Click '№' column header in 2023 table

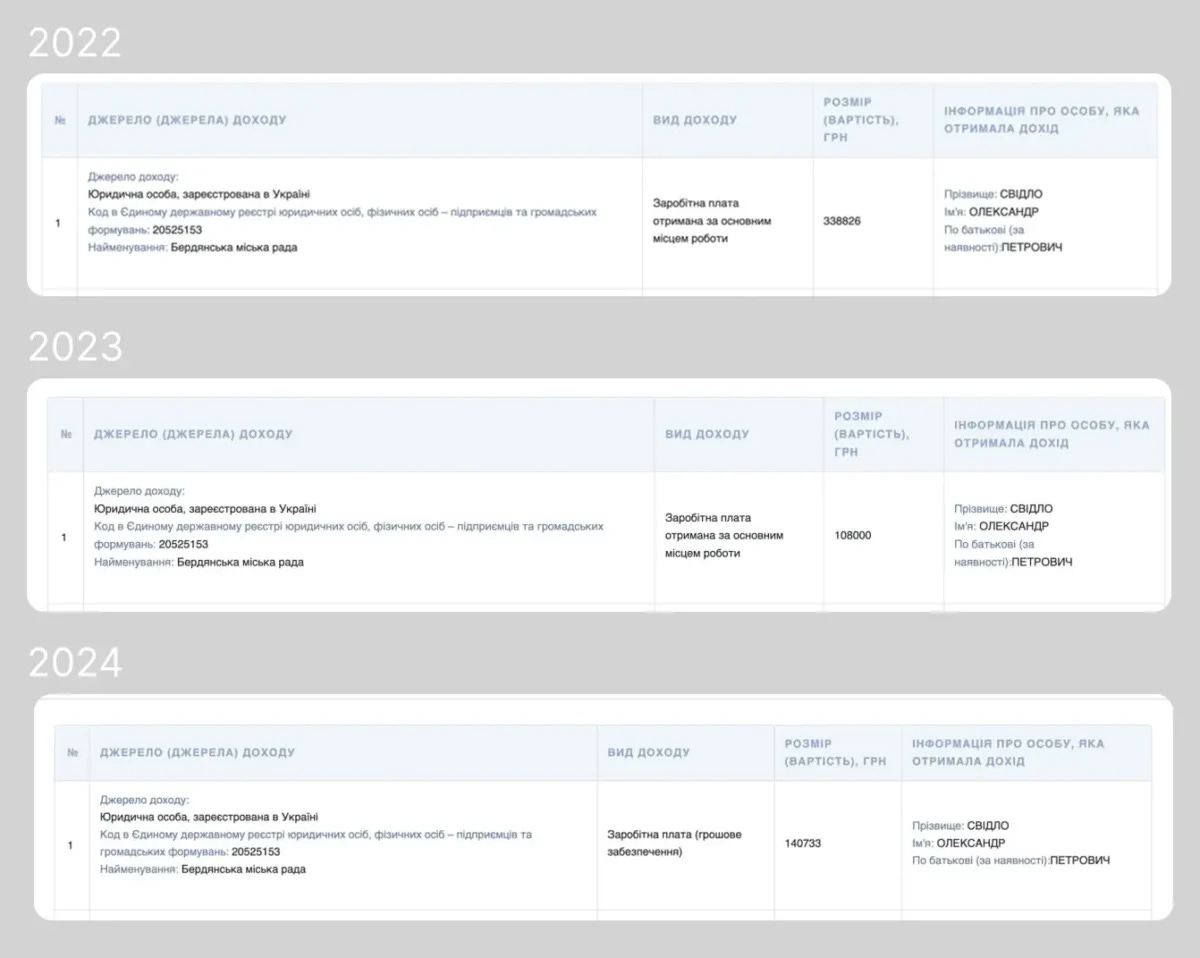point(66,435)
